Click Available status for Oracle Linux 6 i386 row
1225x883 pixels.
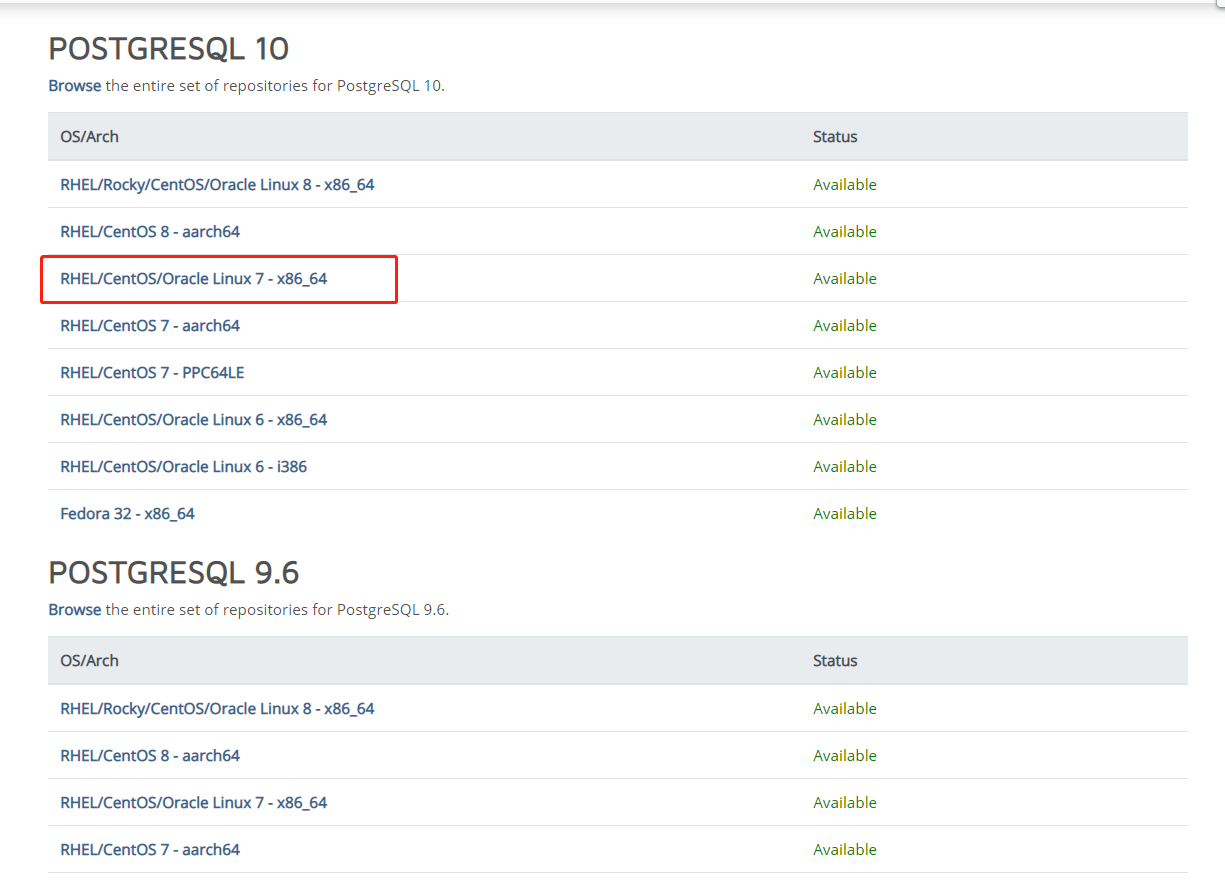[845, 467]
